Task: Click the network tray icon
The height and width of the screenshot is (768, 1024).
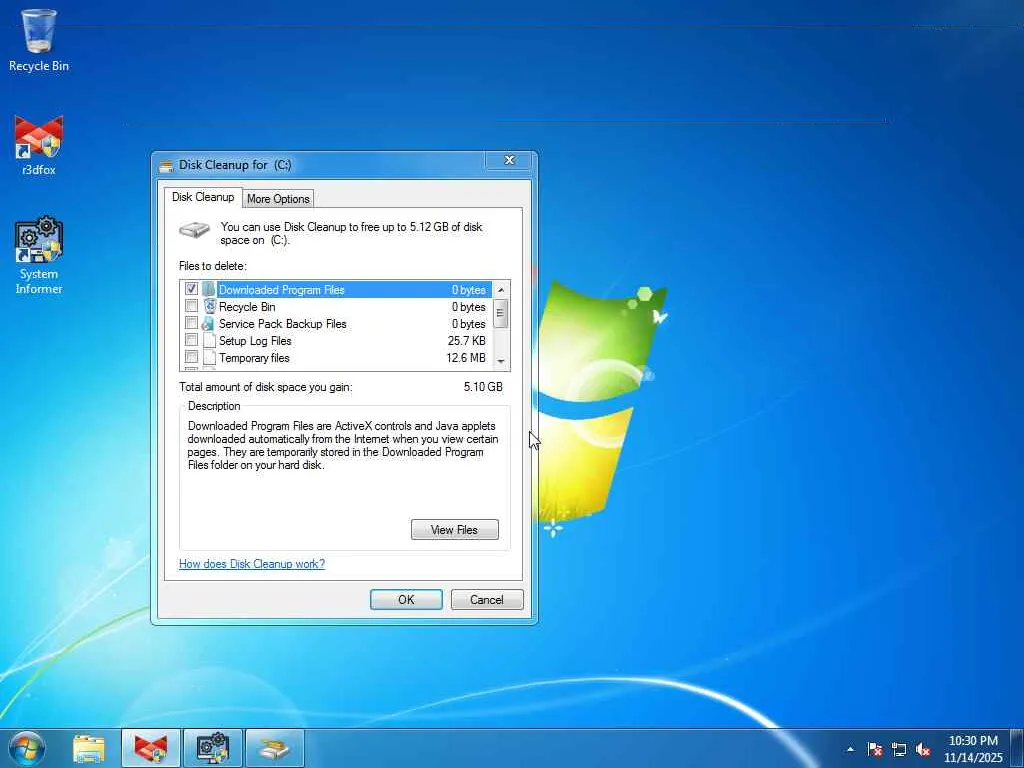Action: tap(899, 749)
